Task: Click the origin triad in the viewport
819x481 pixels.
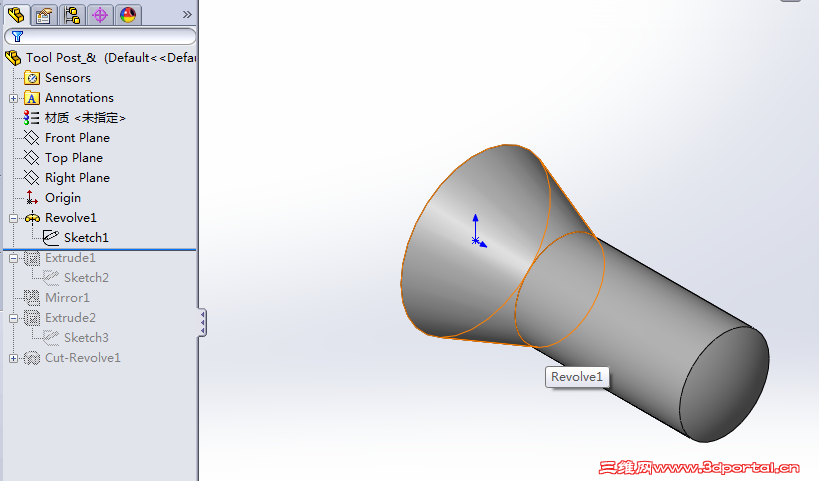Action: (x=478, y=230)
